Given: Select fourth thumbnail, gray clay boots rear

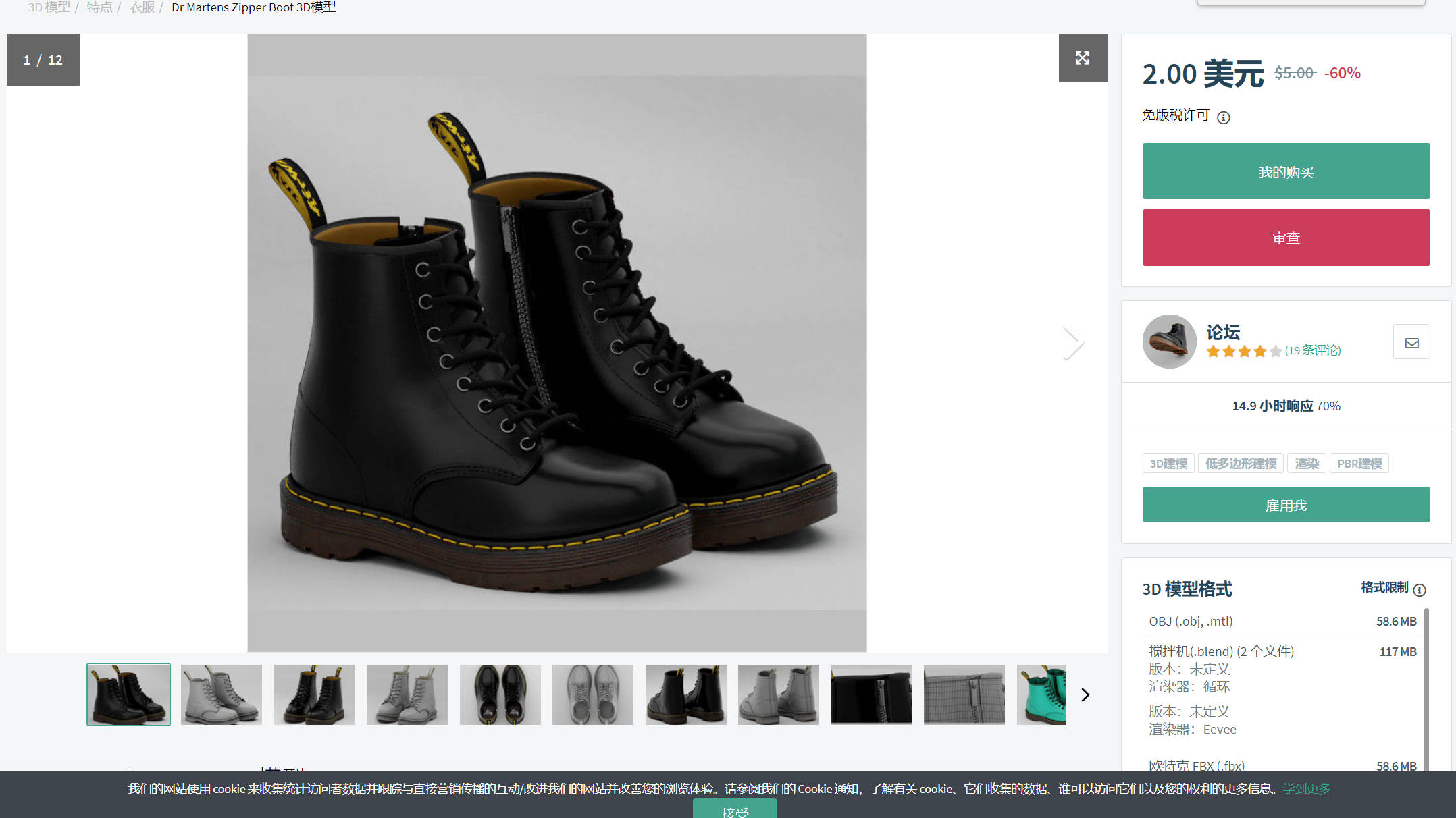Looking at the screenshot, I should (407, 694).
